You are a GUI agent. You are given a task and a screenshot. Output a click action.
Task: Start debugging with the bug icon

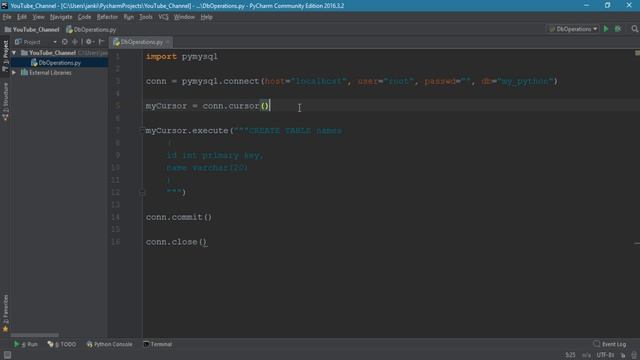click(618, 29)
